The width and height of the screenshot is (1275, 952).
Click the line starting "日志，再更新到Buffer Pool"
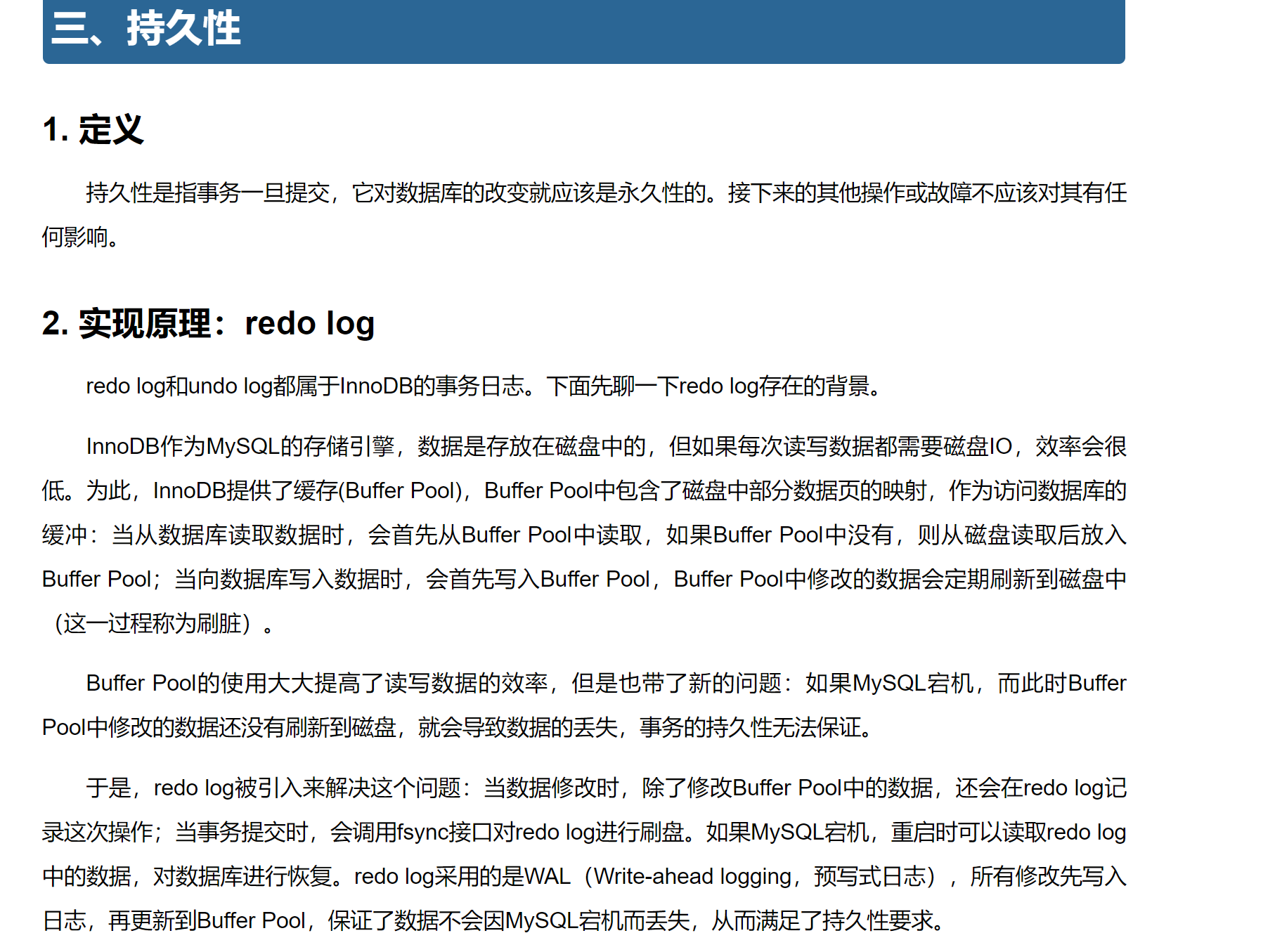pyautogui.click(x=493, y=920)
